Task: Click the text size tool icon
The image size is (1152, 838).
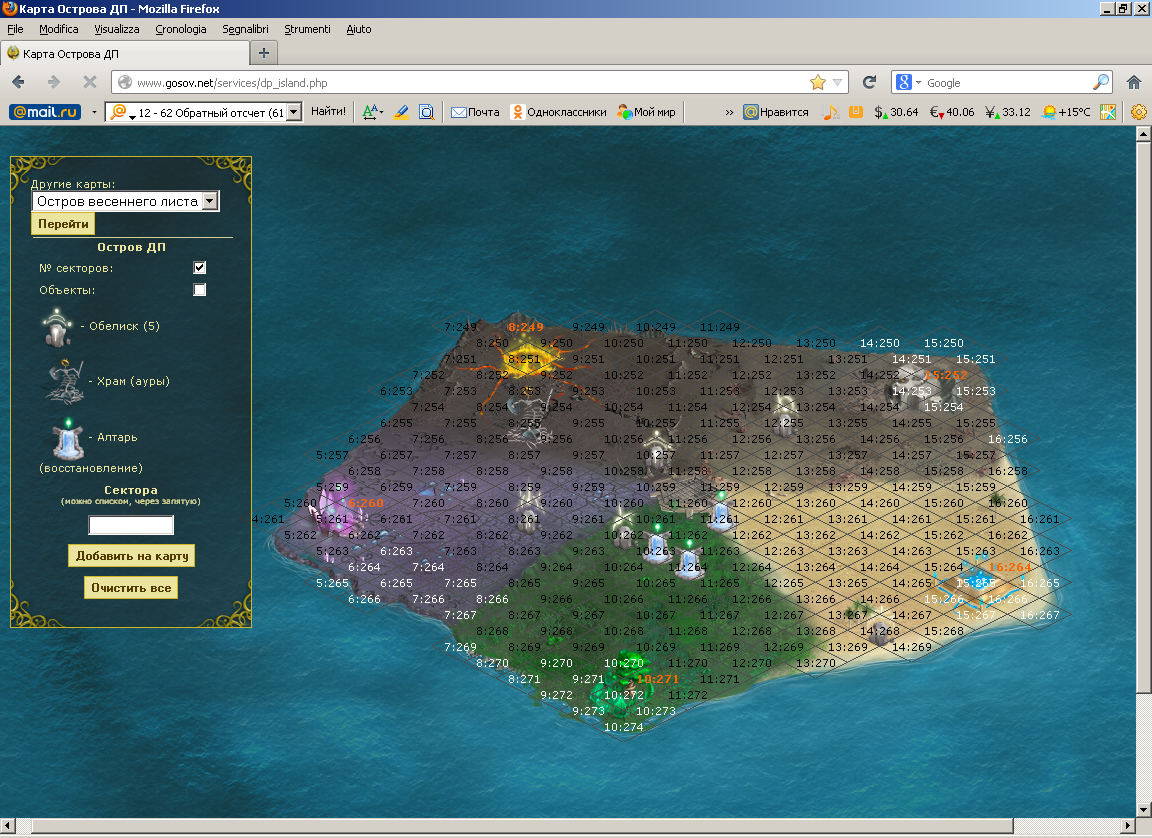Action: (x=370, y=112)
